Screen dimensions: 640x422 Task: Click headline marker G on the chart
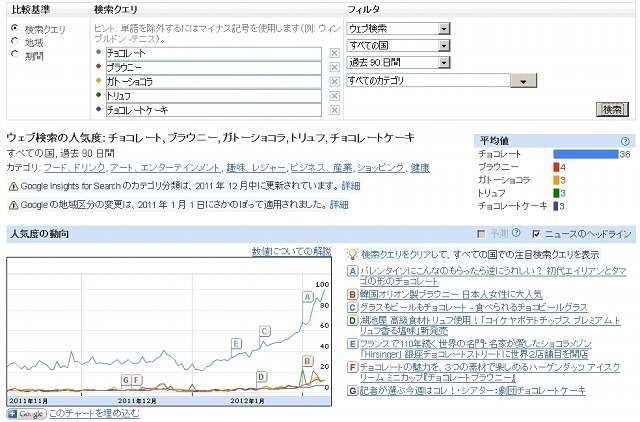[x=126, y=380]
